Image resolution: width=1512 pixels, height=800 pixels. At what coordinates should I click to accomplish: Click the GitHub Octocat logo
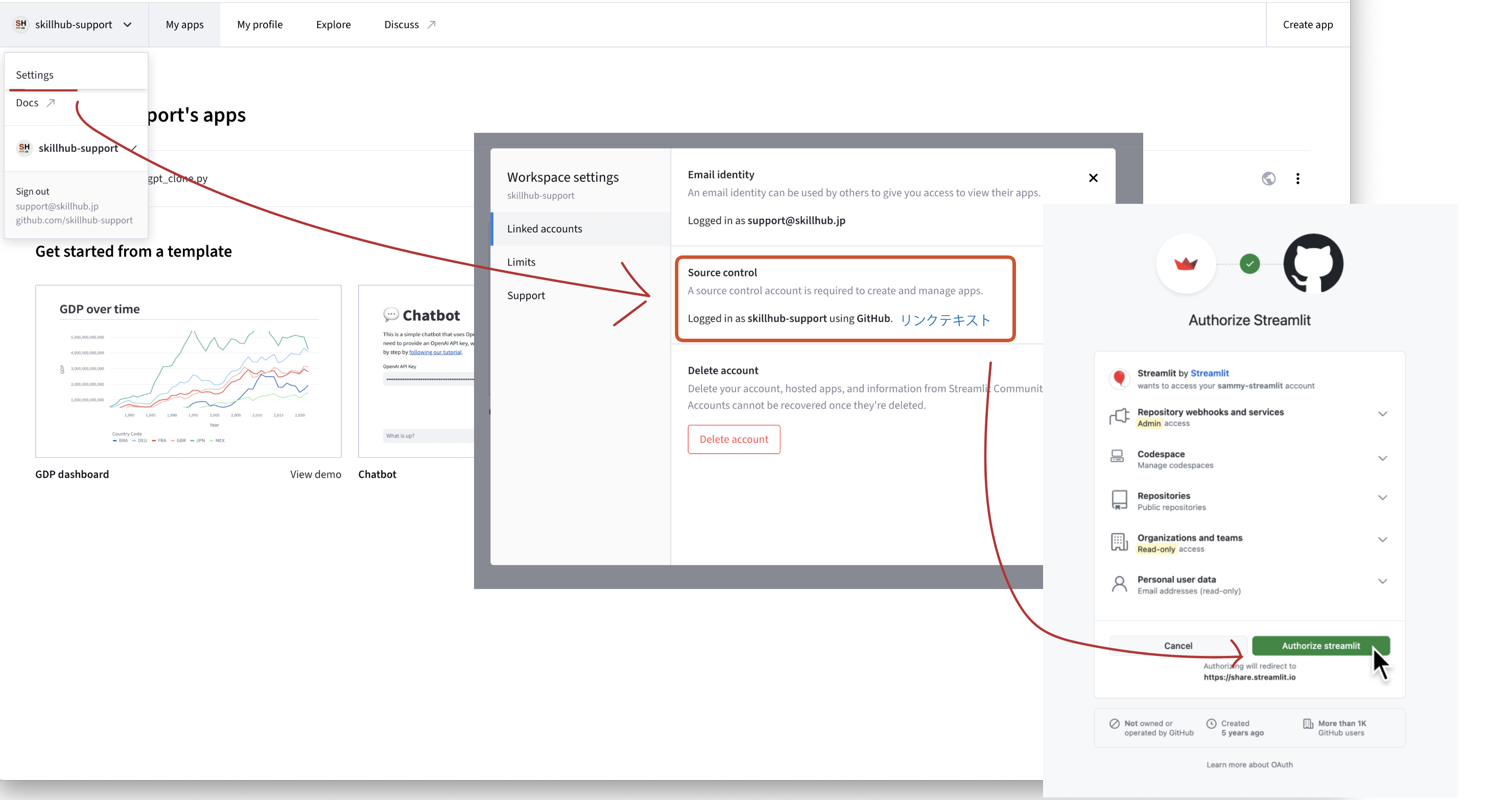coord(1312,263)
